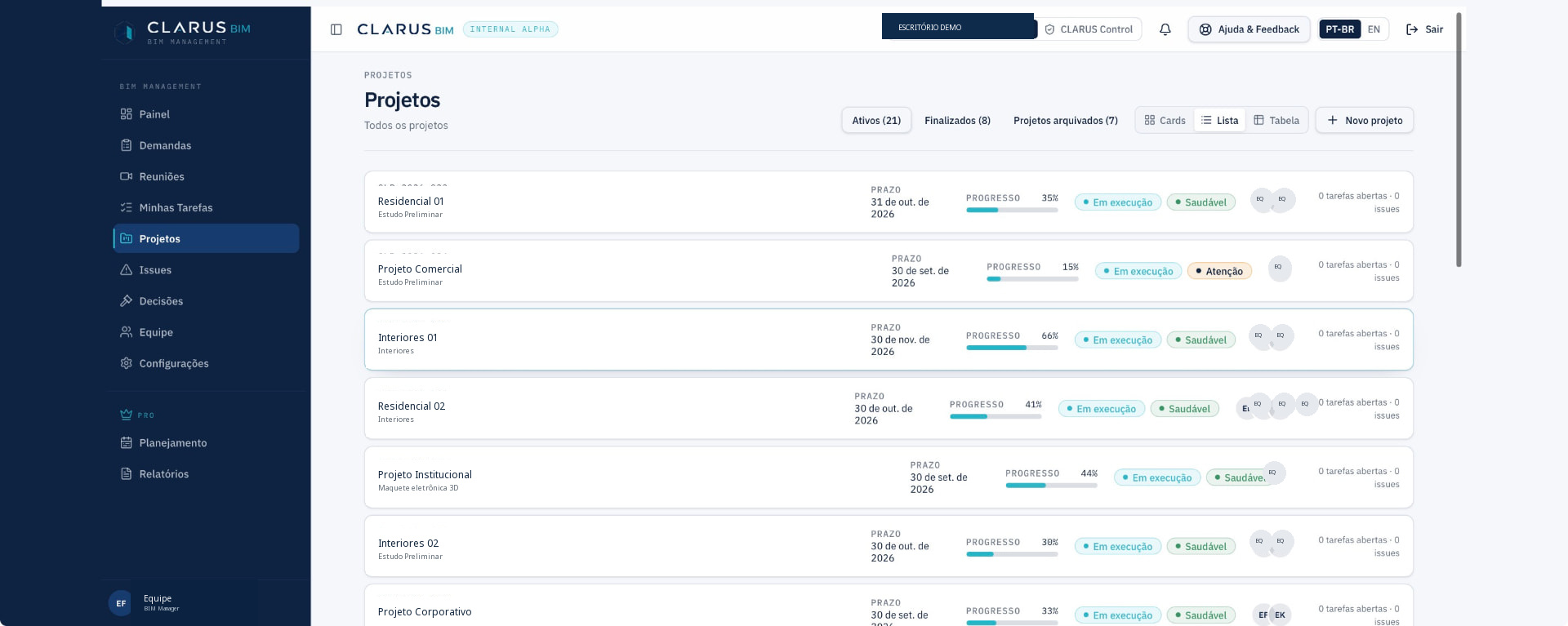
Task: Click the Interiores 01 progress bar
Action: click(1012, 348)
